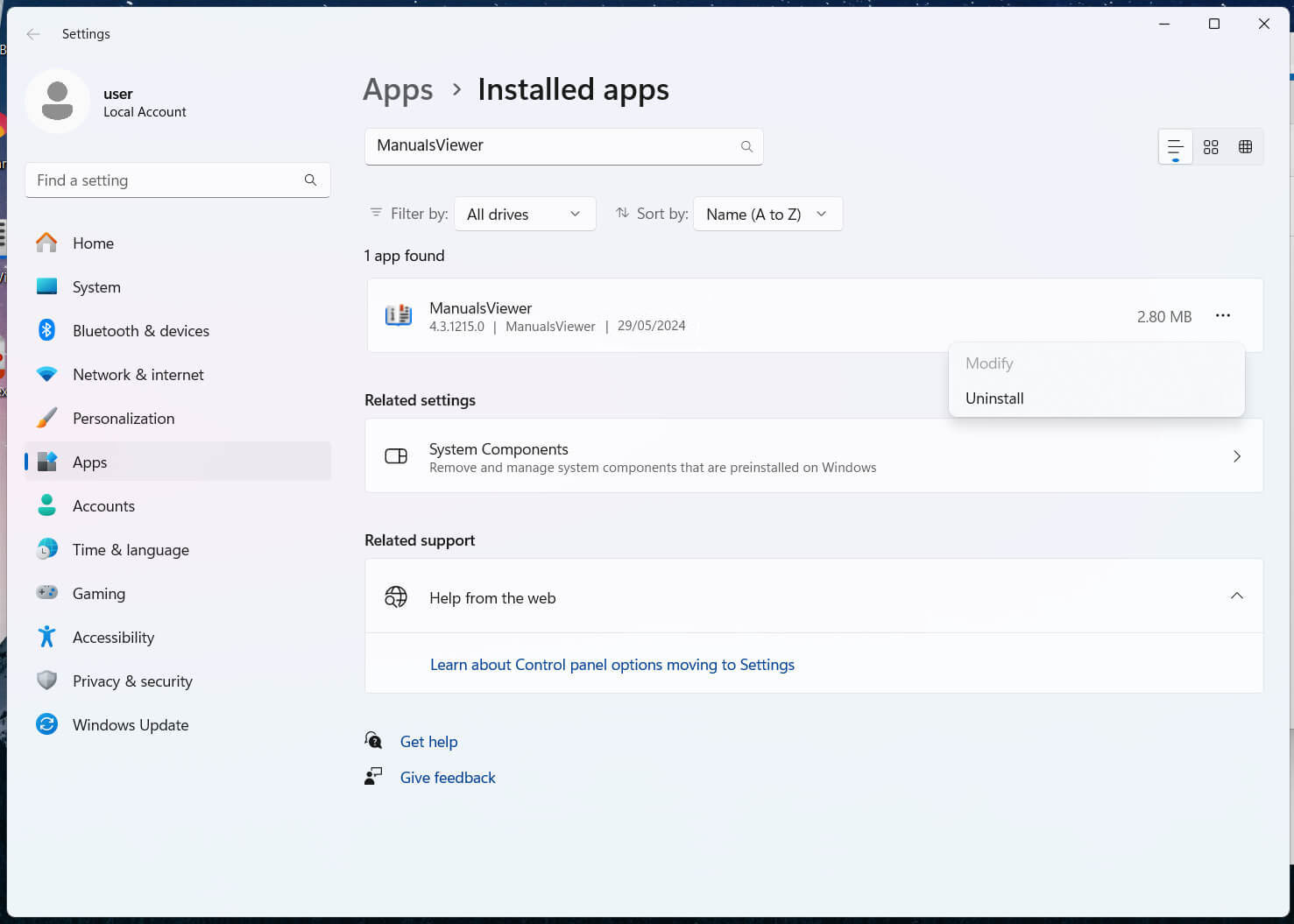The height and width of the screenshot is (924, 1294).
Task: Open Bluetooth & devices settings
Action: [178, 331]
